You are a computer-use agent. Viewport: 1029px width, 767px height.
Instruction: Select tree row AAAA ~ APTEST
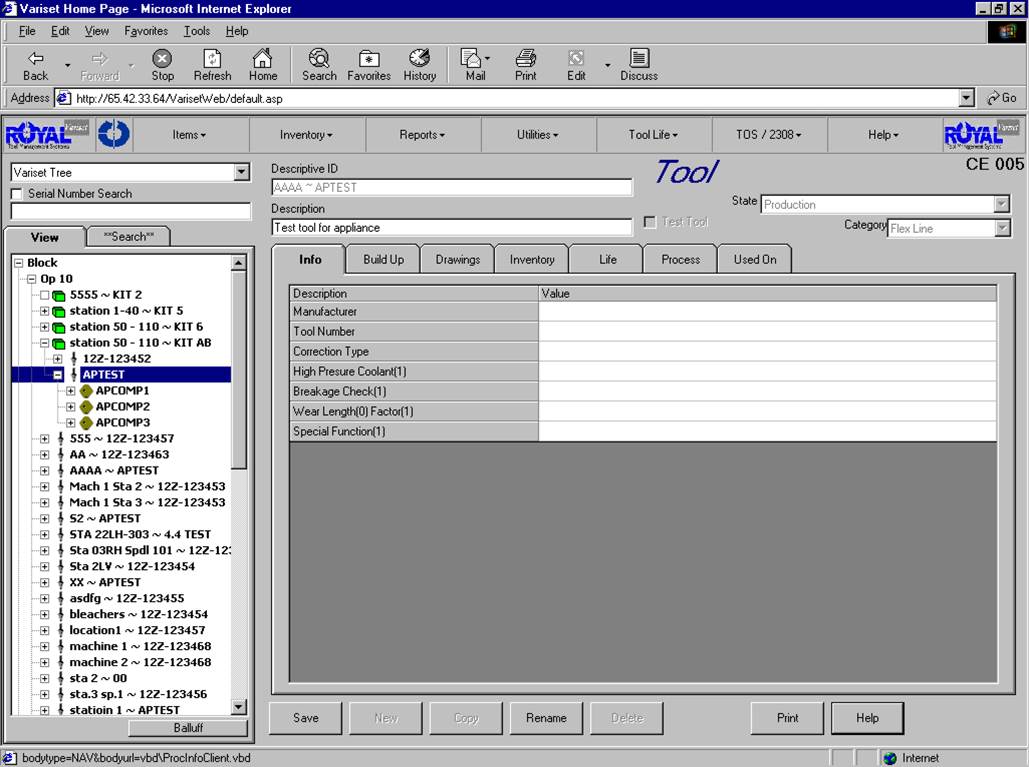[x=114, y=471]
